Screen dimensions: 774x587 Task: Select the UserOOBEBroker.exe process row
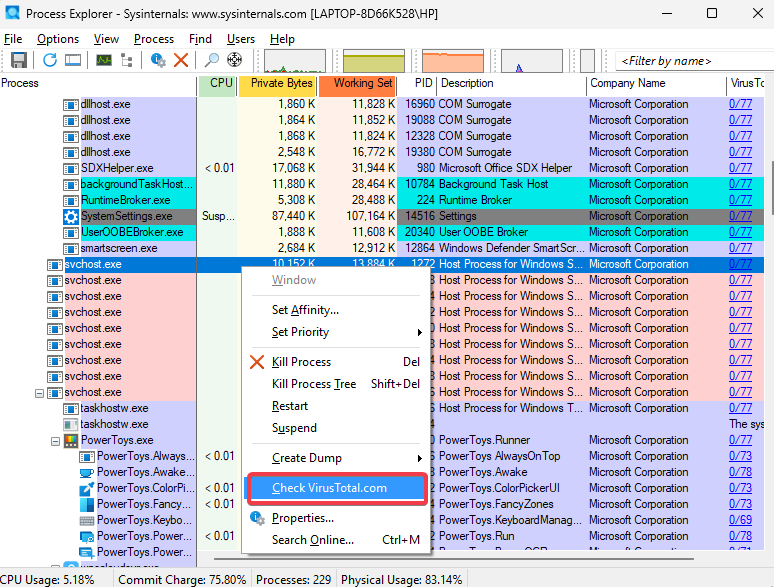coord(382,233)
